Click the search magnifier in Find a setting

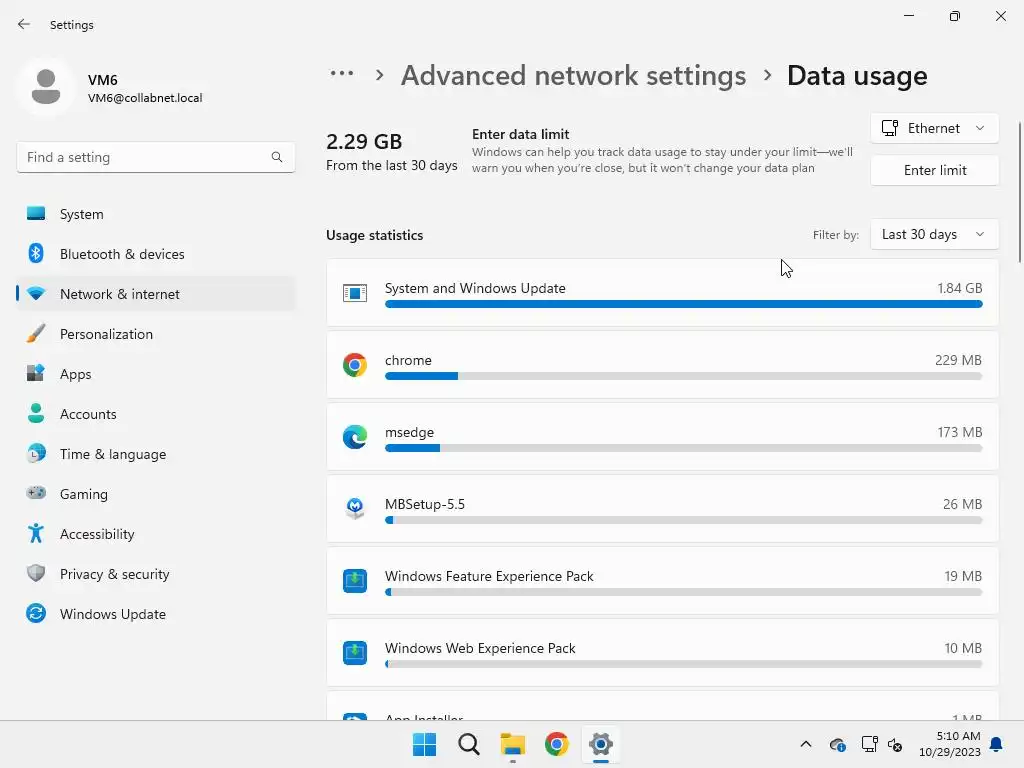pyautogui.click(x=277, y=157)
